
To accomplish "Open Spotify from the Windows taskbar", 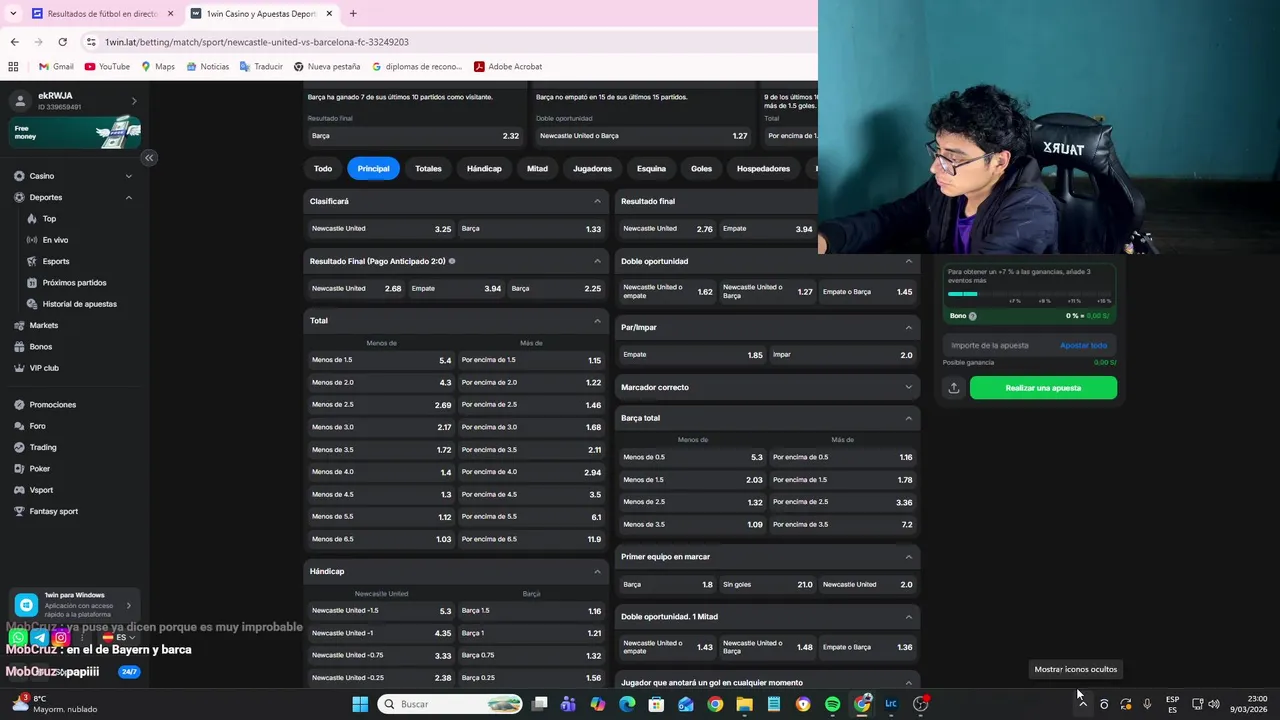I will click(x=832, y=704).
